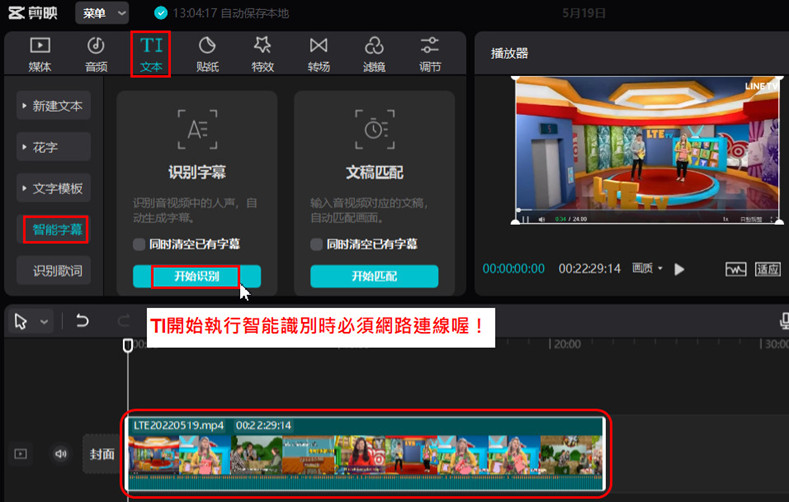Viewport: 789px width, 502px height.
Task: Check 同时清空已有字幕 under 文稿匹配
Action: click(317, 244)
